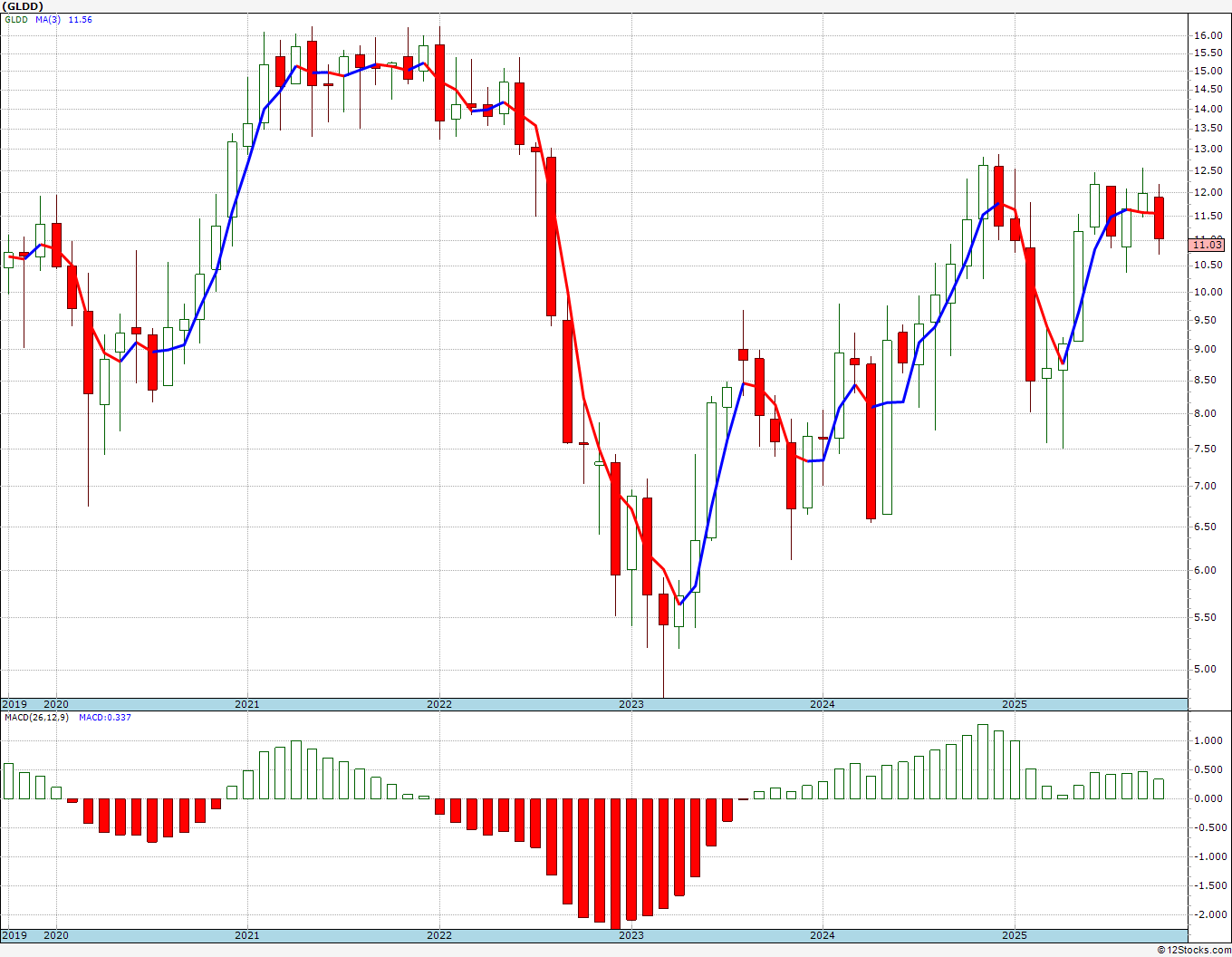Click the 10.00 price axis label
Viewport: 1232px width, 957px height.
click(1208, 292)
